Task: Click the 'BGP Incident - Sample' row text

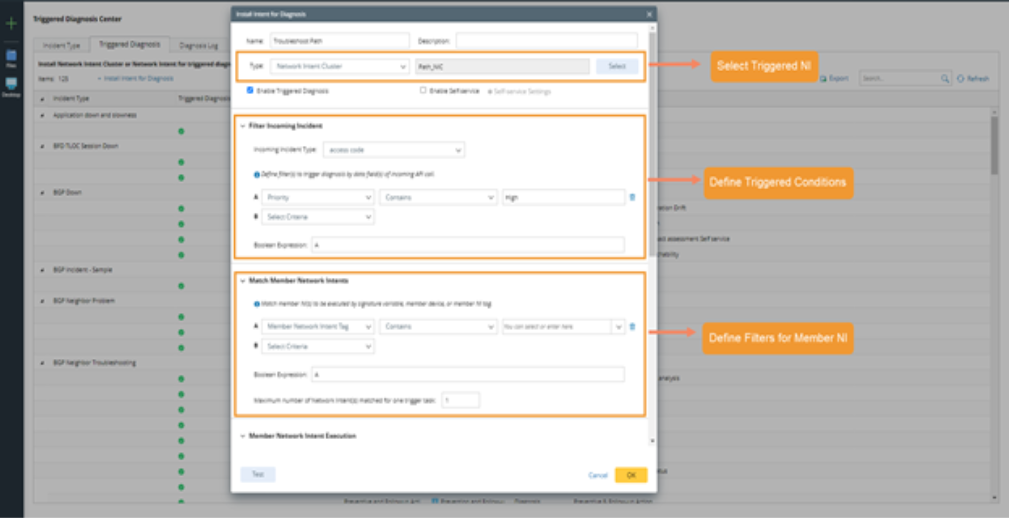Action: pos(82,270)
